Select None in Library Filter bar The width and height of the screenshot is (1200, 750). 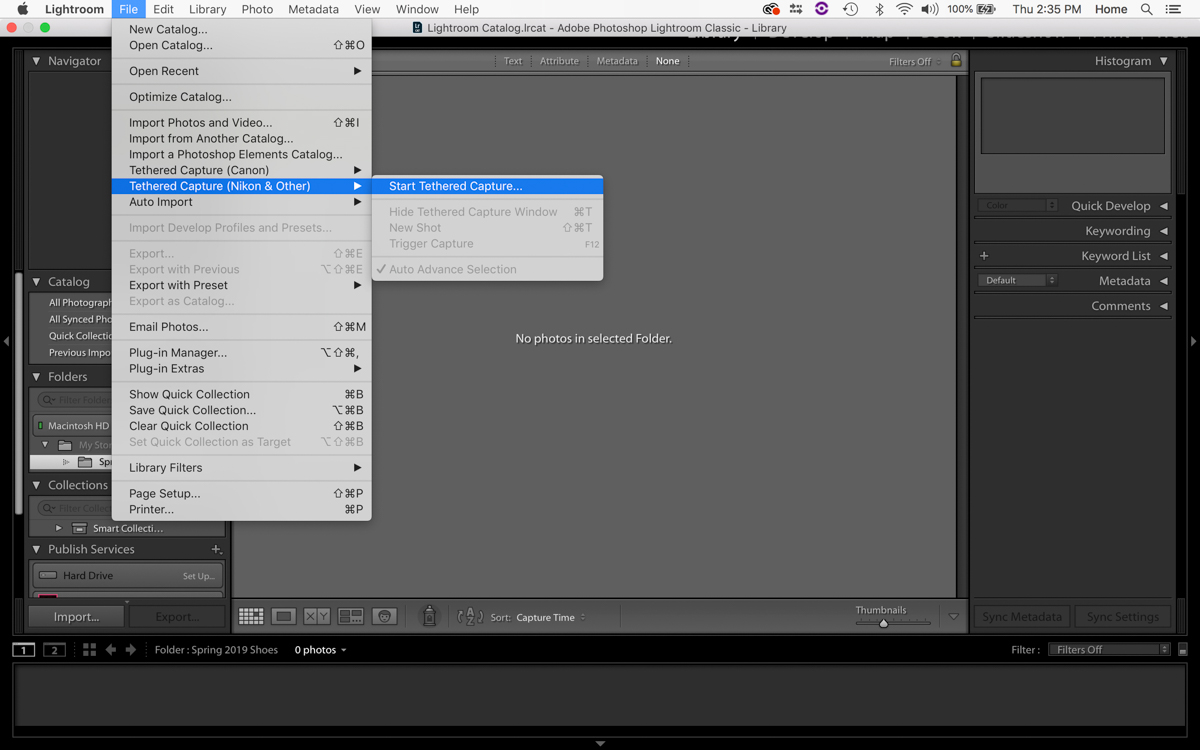tap(667, 61)
